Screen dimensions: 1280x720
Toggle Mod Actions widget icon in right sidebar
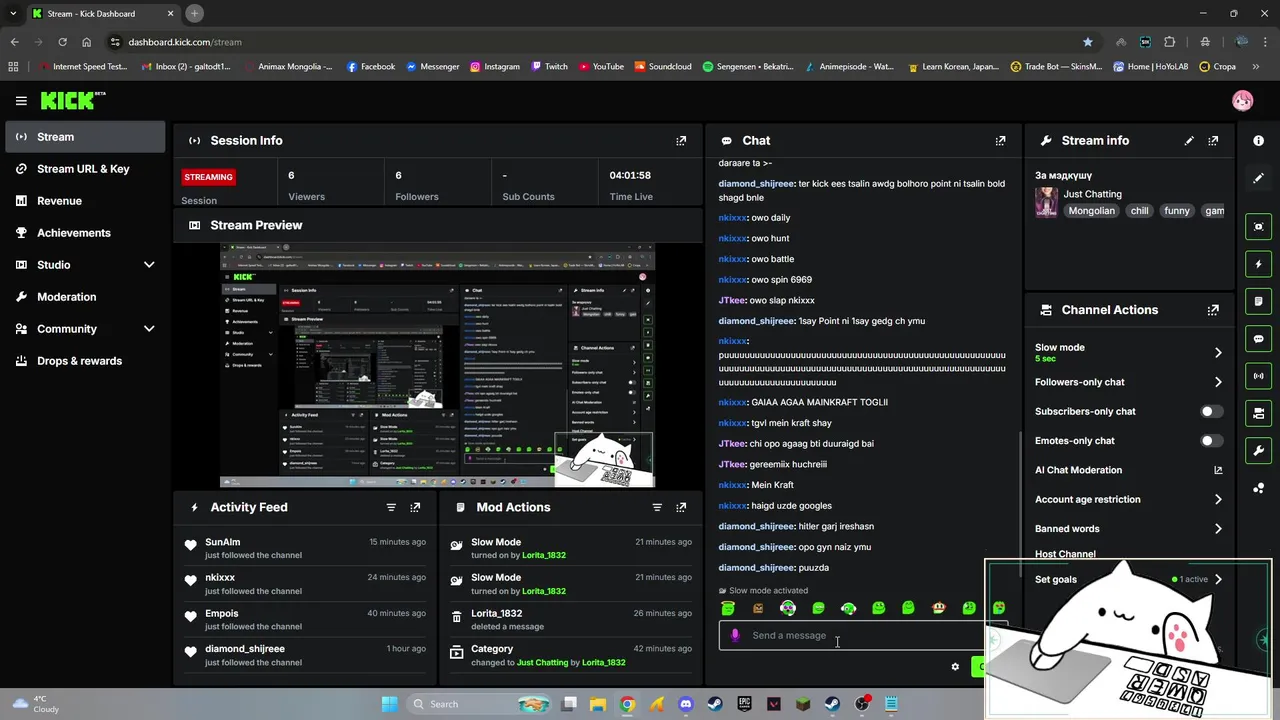pyautogui.click(x=1258, y=301)
